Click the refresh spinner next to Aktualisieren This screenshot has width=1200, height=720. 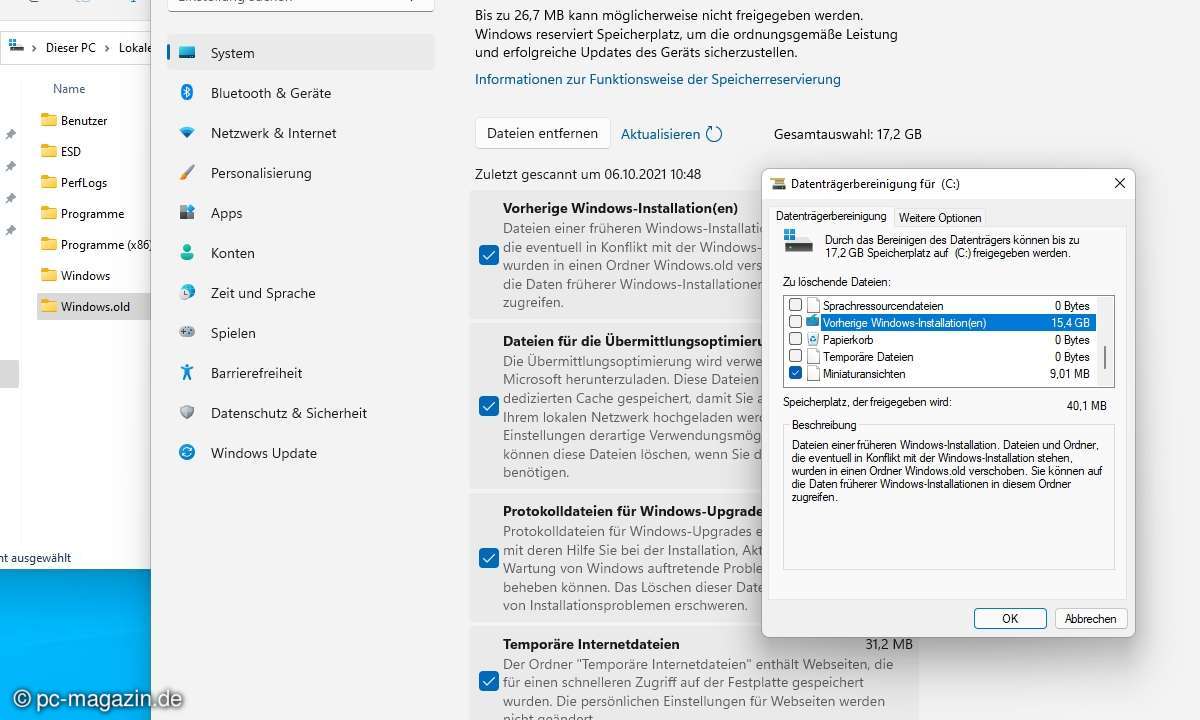[x=714, y=134]
